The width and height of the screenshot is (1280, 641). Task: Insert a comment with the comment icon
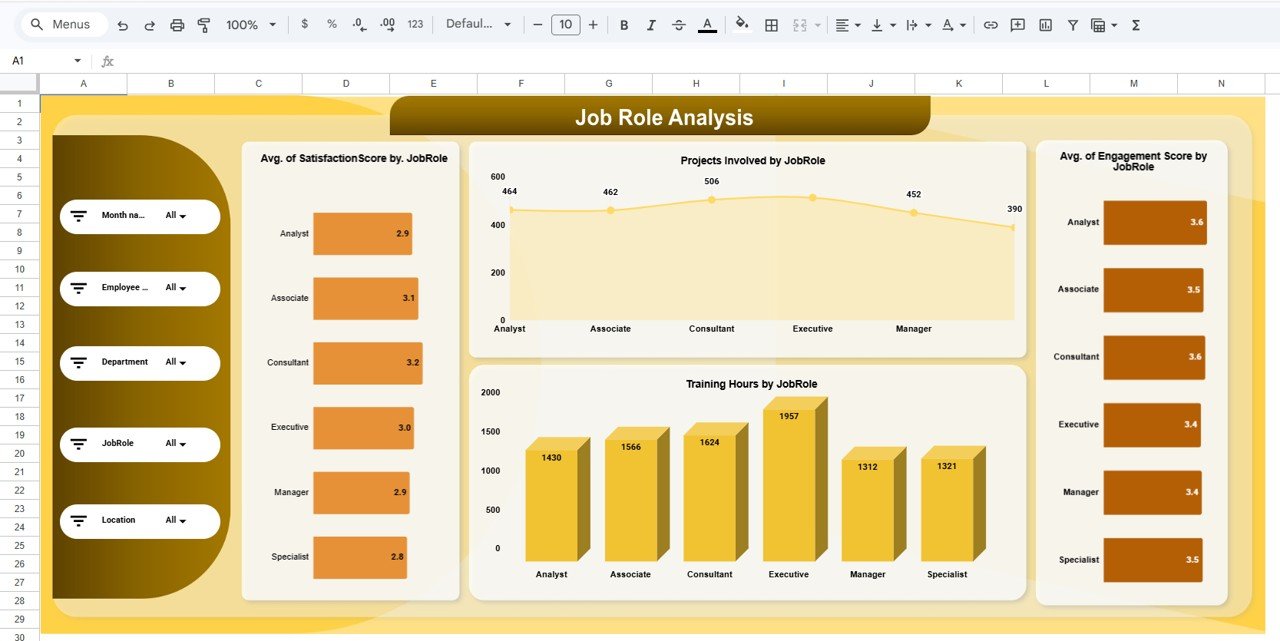1017,24
